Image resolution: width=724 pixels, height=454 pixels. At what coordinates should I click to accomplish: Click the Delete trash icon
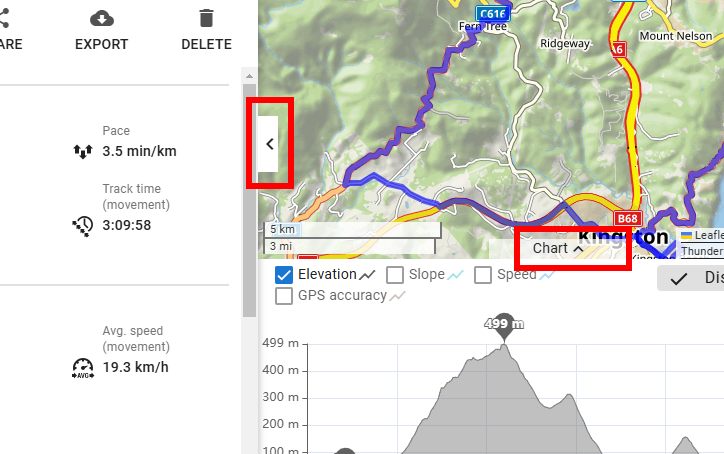[206, 18]
